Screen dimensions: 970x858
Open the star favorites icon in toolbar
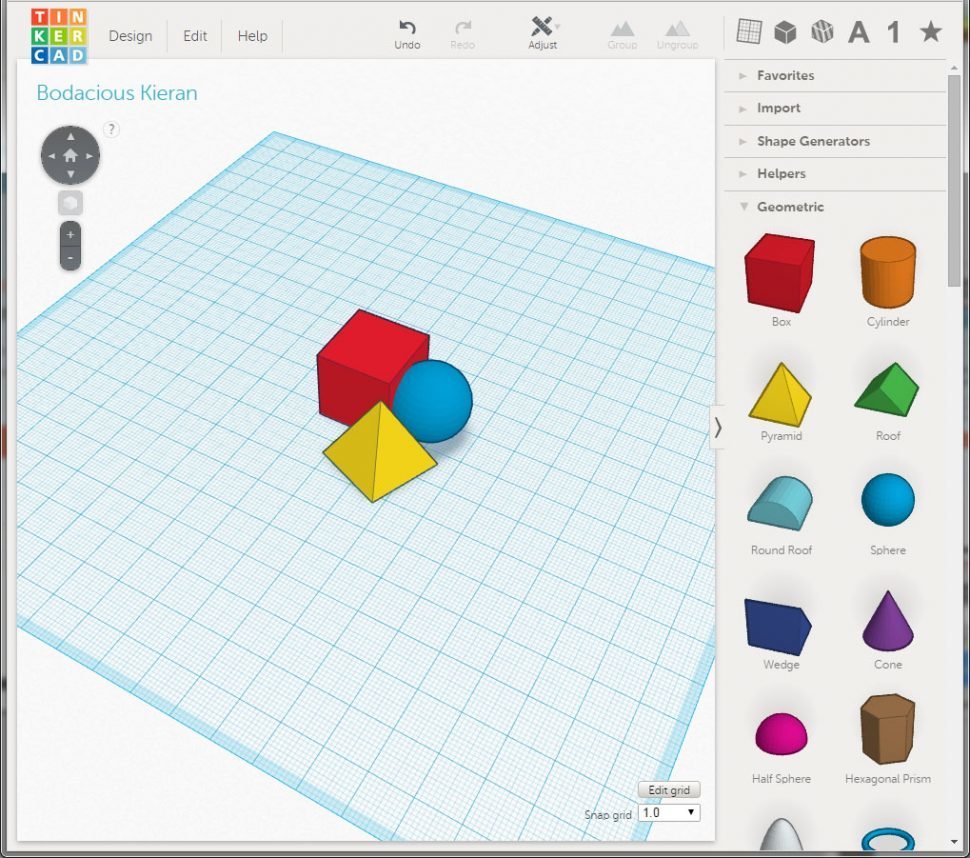point(930,32)
